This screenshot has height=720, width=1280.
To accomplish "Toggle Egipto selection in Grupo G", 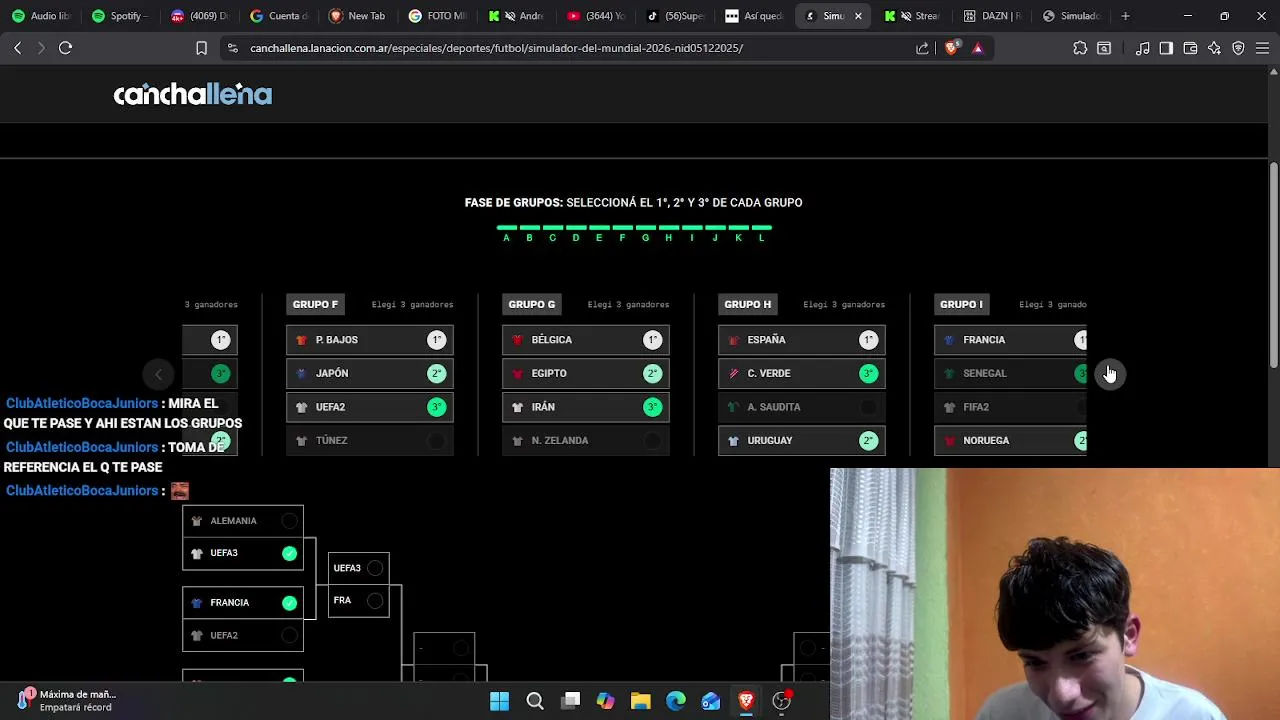I will (585, 373).
